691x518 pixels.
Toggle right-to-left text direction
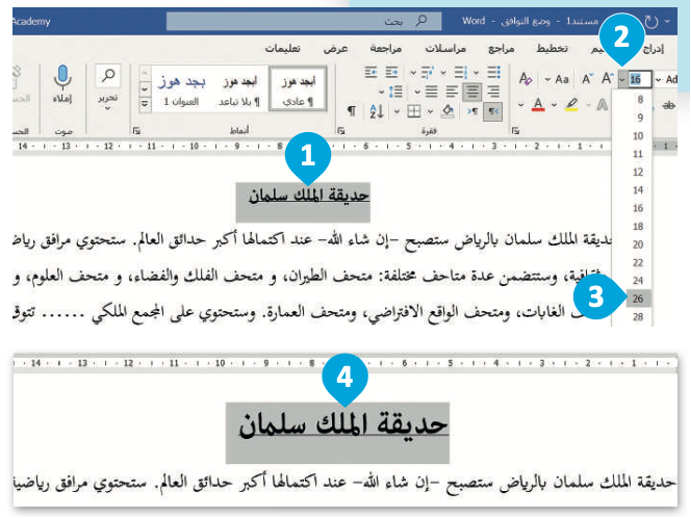click(x=492, y=112)
